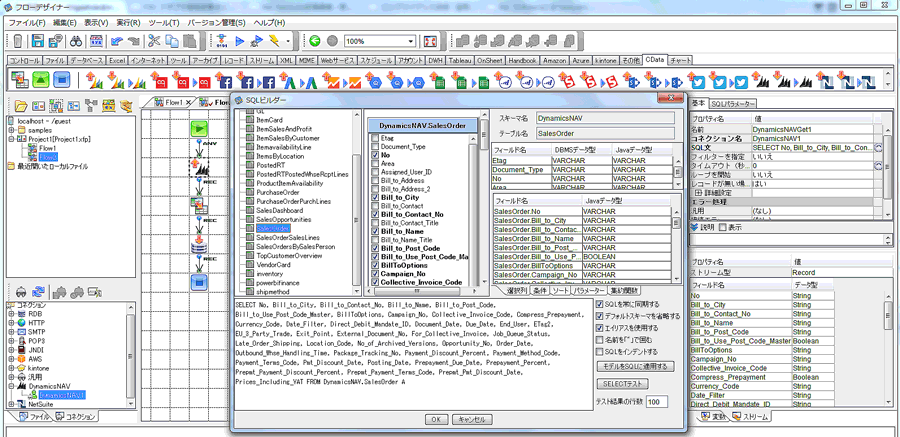Viewport: 900px width, 437px height.
Task: Click the green Start component icon in CData palette
Action: tap(40, 79)
